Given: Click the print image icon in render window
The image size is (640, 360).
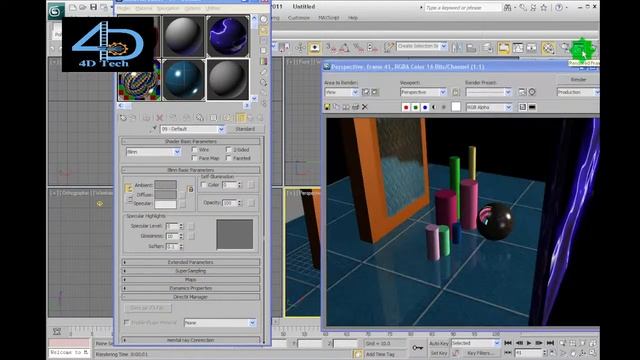Looking at the screenshot, I should pos(356,107).
